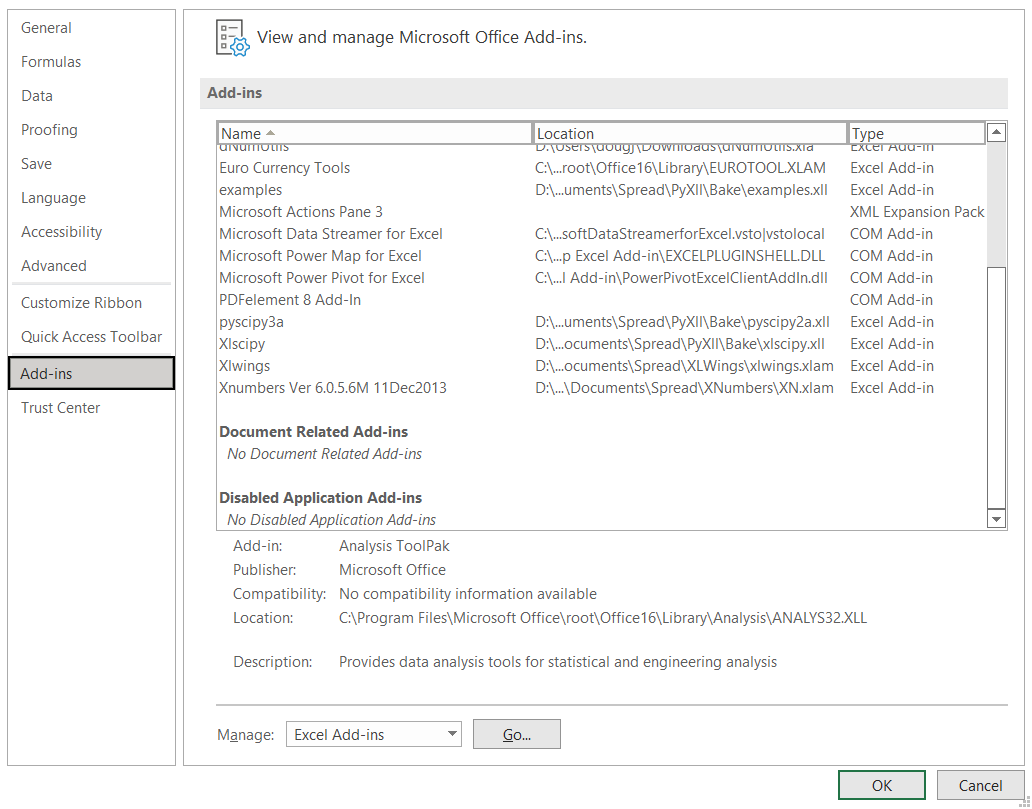Open the Advanced options page
The width and height of the screenshot is (1032, 809).
point(53,266)
